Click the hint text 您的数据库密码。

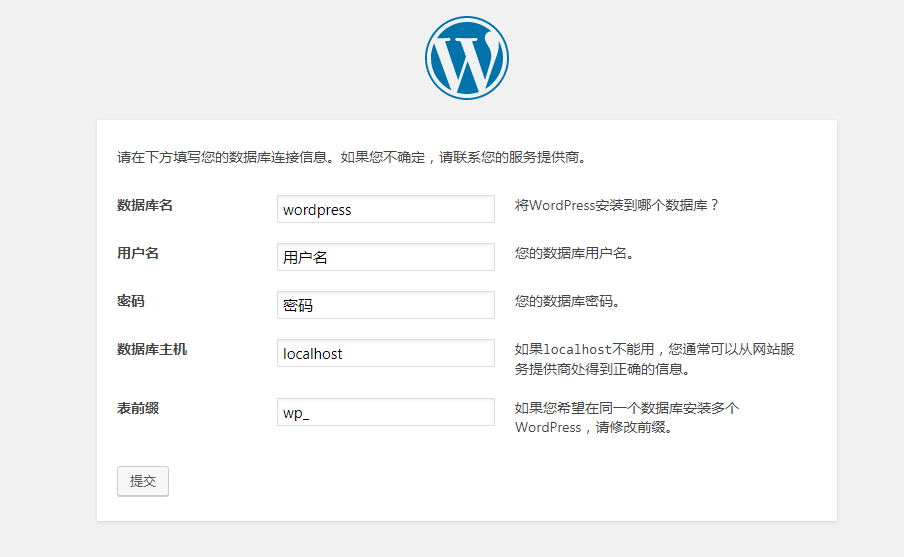(568, 301)
